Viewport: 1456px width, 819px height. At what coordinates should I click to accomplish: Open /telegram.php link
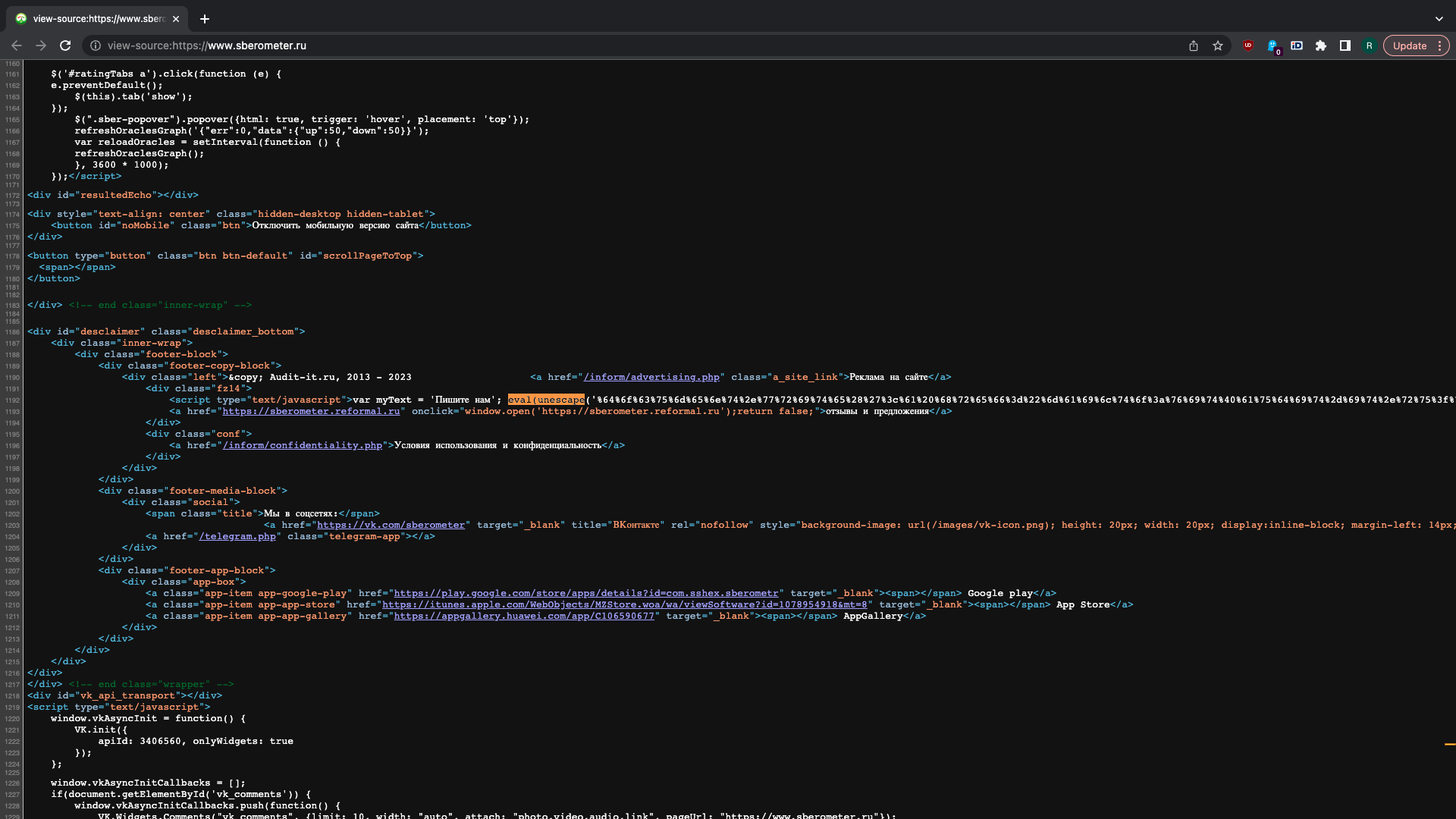237,536
